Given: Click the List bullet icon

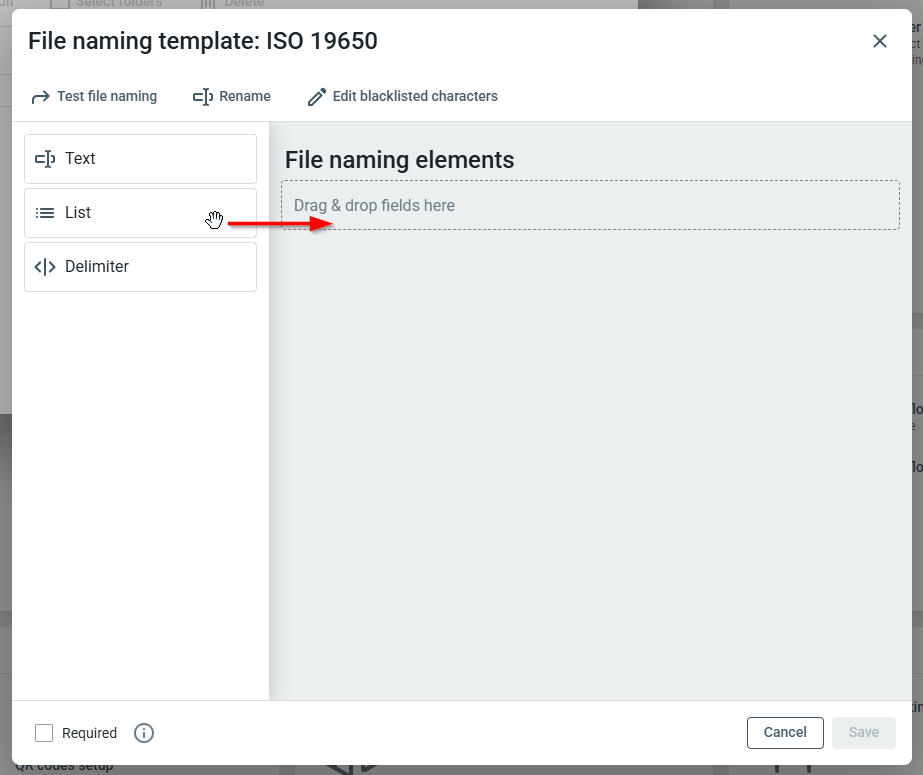Looking at the screenshot, I should tap(45, 213).
